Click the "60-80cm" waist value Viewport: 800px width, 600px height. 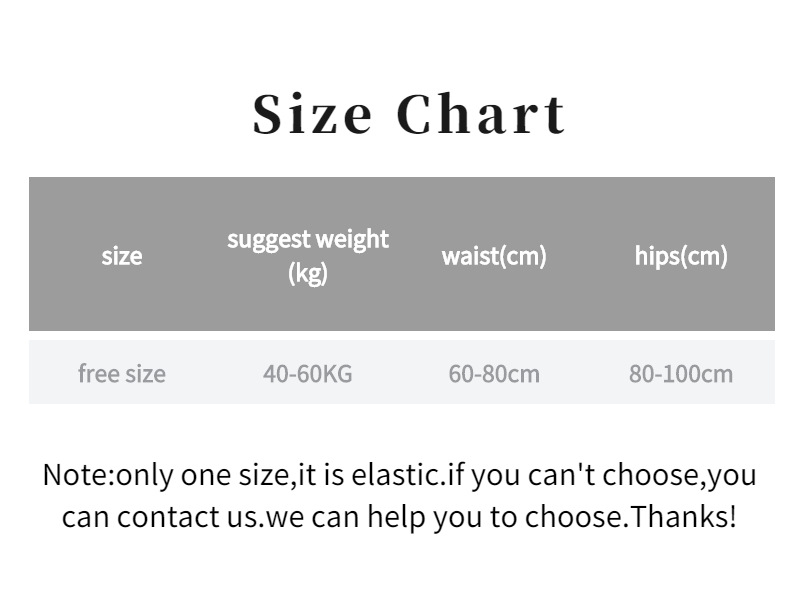point(494,374)
